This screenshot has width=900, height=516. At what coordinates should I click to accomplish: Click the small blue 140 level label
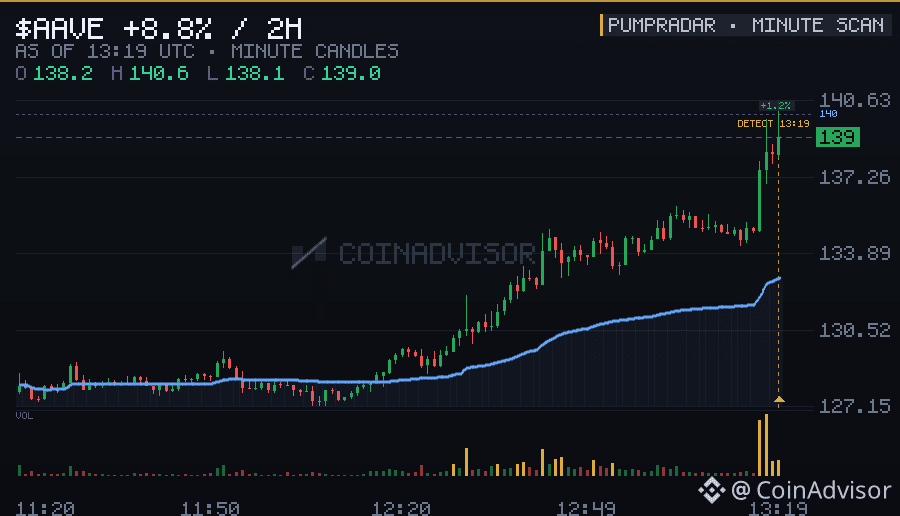(x=828, y=114)
